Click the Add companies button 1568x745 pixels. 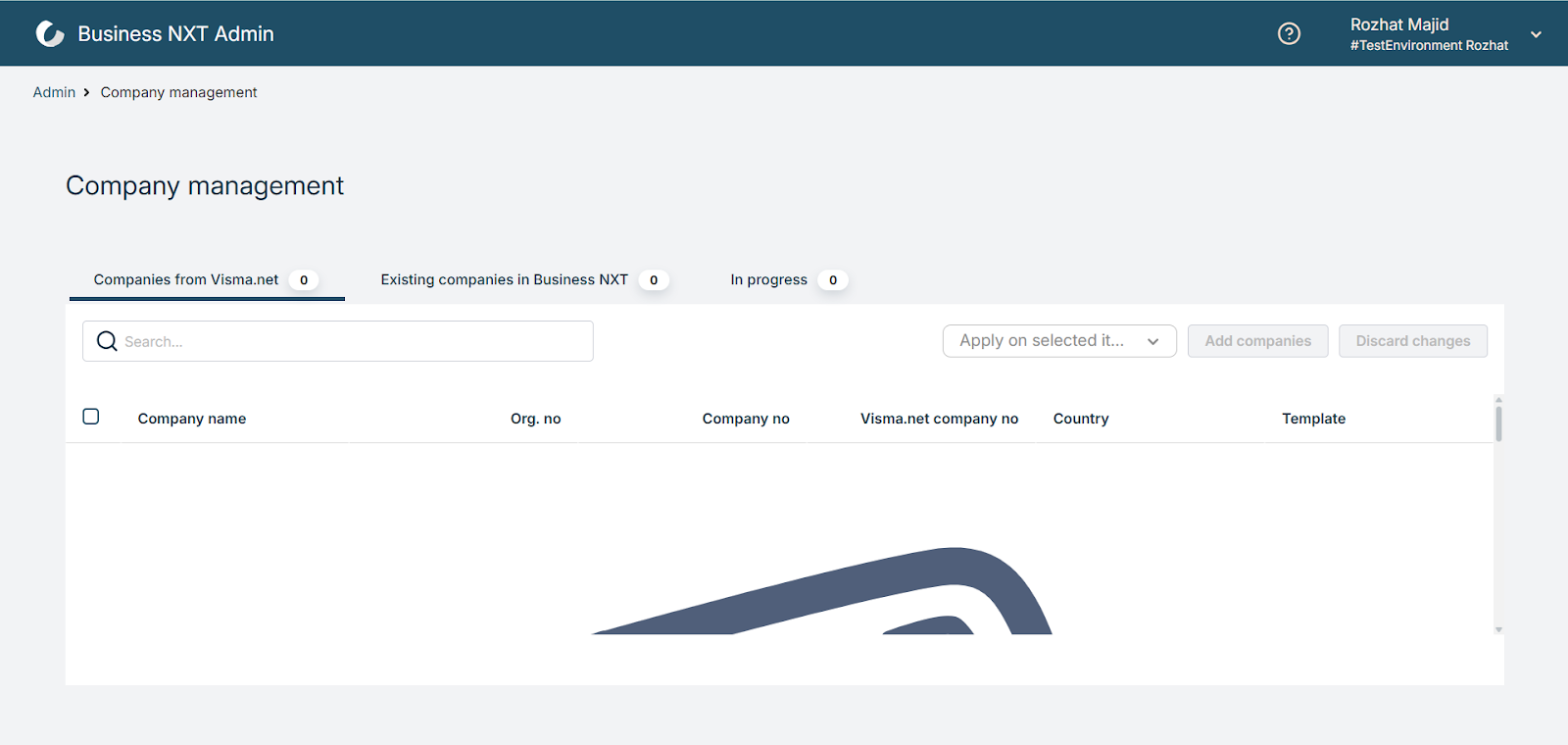point(1258,341)
